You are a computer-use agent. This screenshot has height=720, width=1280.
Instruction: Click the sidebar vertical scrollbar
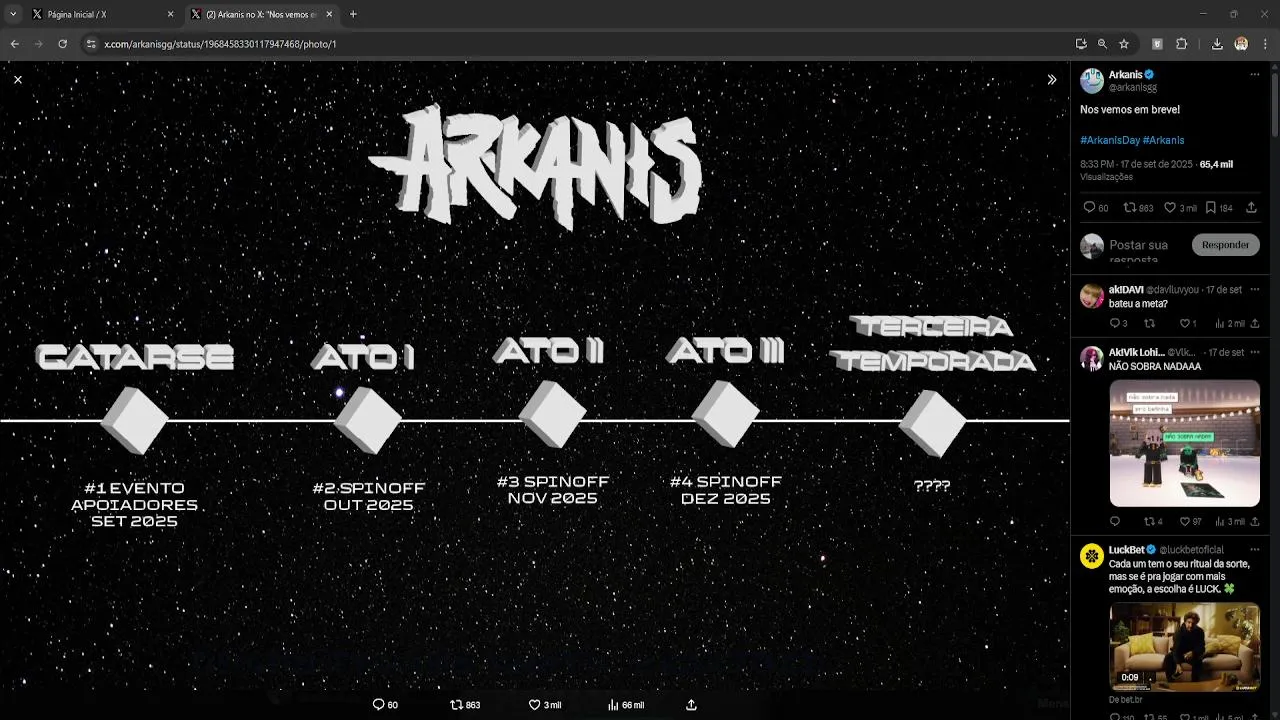click(1275, 105)
